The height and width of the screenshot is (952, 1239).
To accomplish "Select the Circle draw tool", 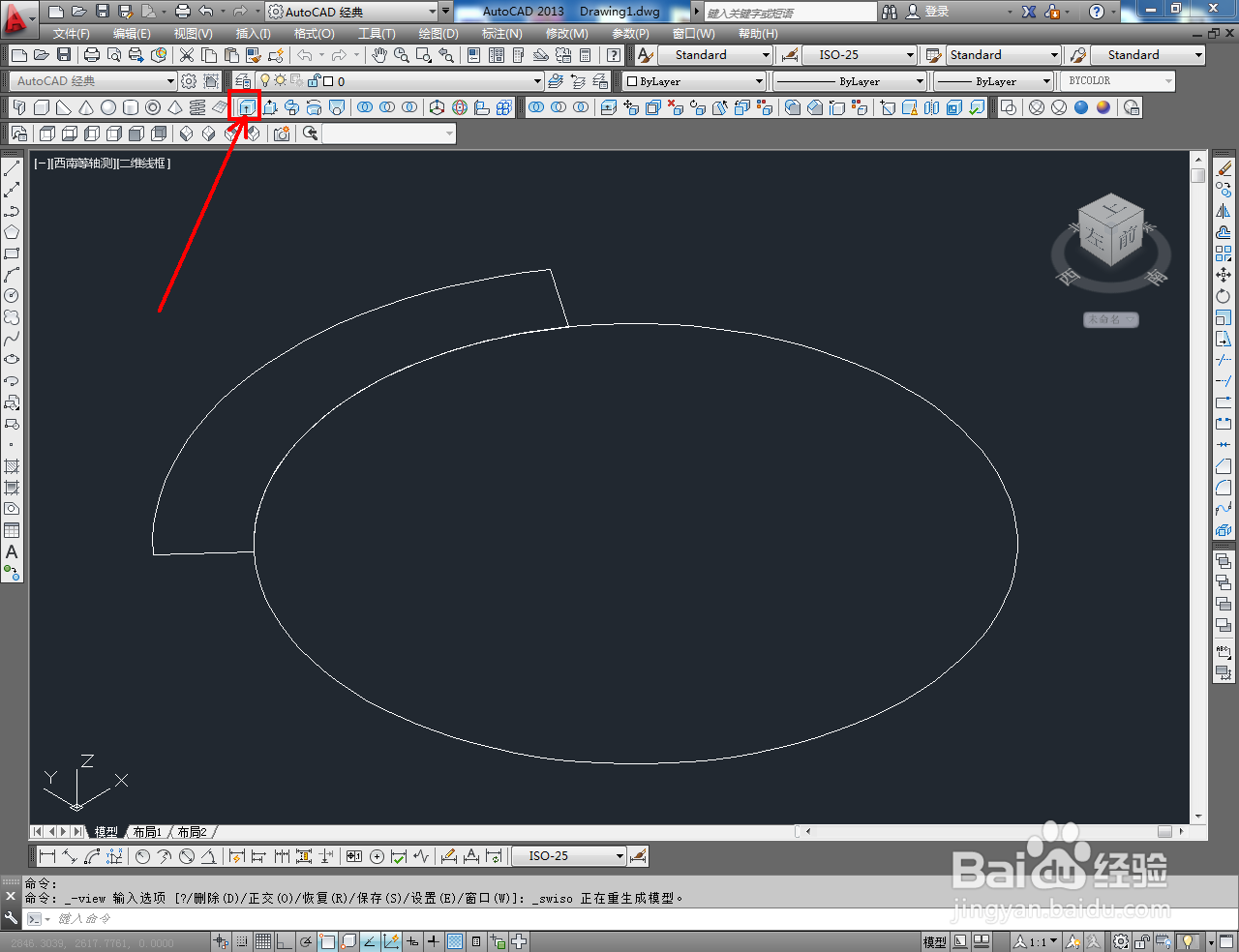I will click(x=12, y=296).
